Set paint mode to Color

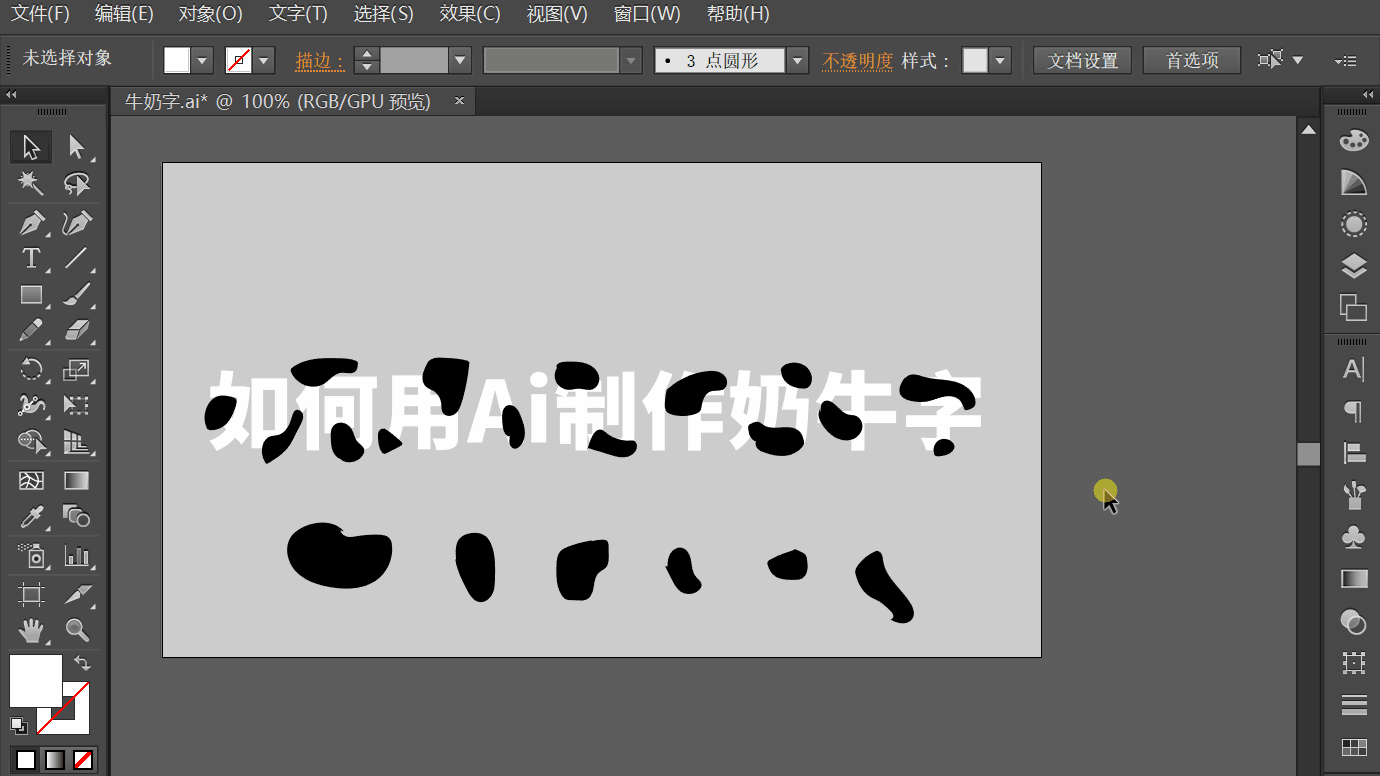(26, 760)
